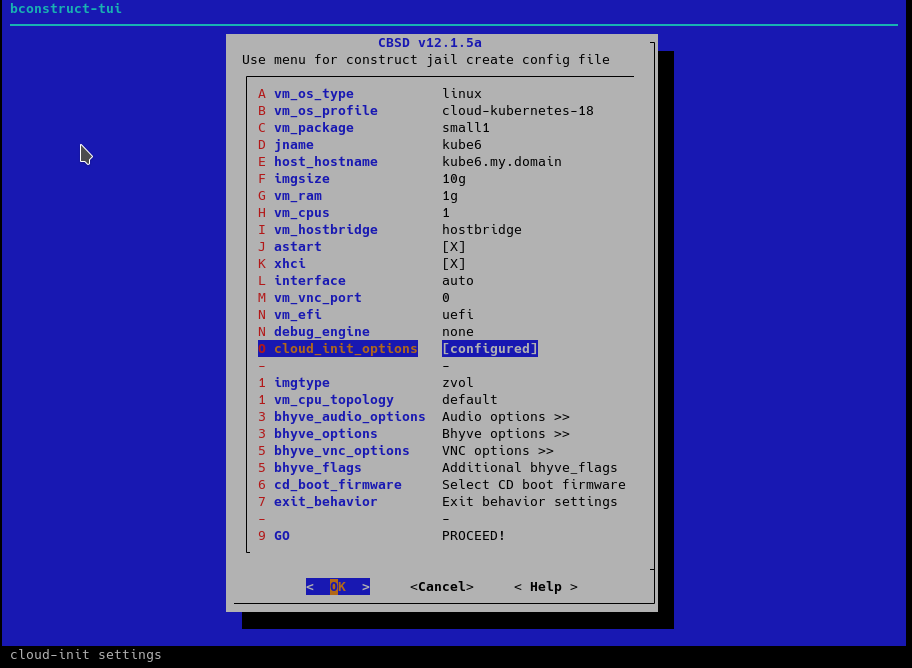Open cd_boot_firmware selection
The height and width of the screenshot is (668, 912).
tap(441, 485)
